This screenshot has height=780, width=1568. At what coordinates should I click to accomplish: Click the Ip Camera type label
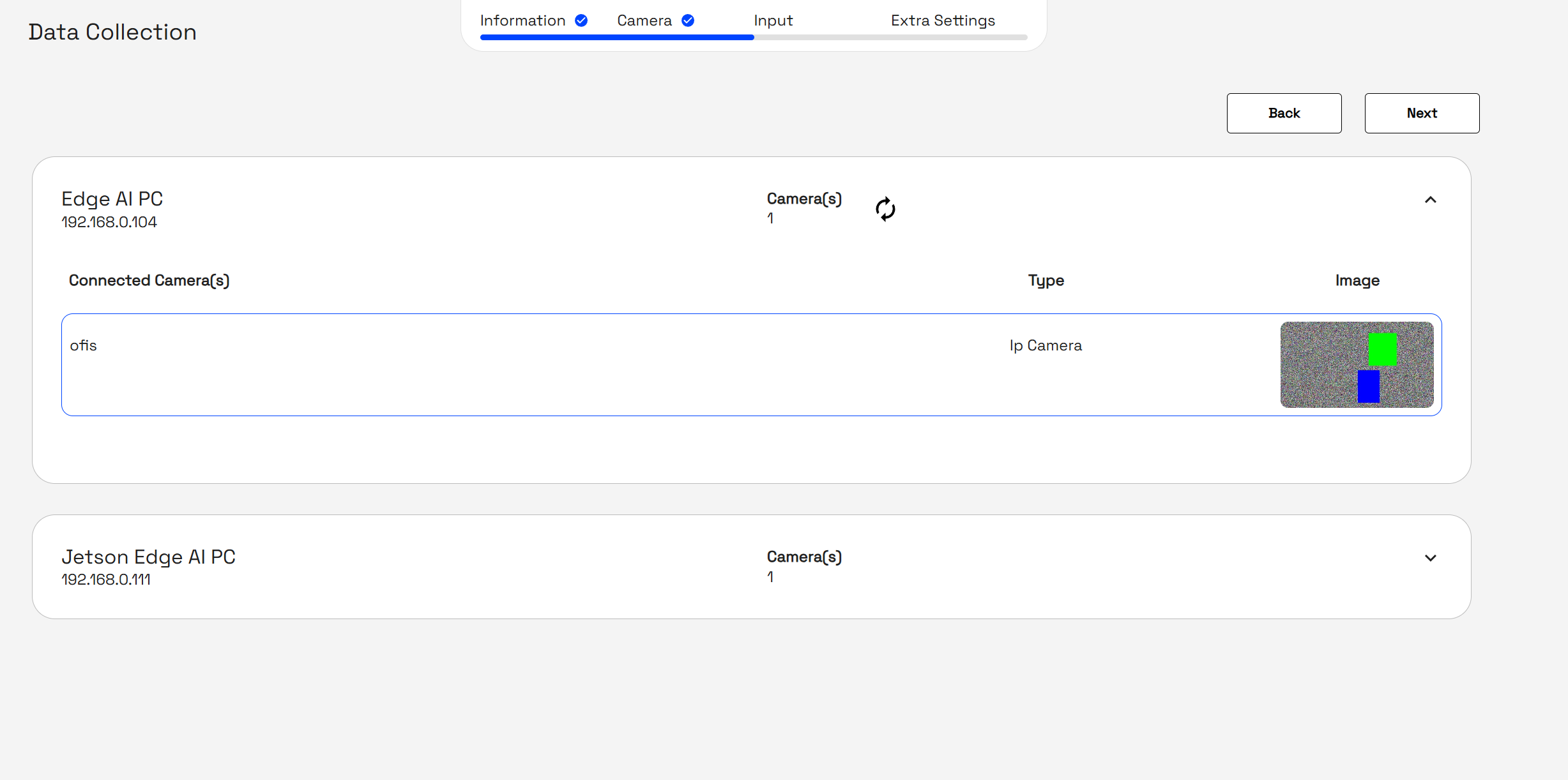1046,345
